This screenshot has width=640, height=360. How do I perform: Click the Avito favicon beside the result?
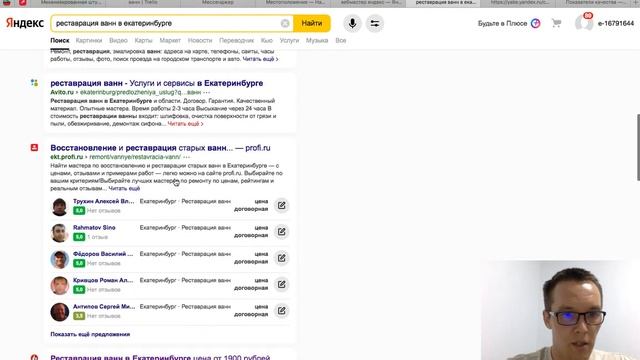[x=34, y=83]
